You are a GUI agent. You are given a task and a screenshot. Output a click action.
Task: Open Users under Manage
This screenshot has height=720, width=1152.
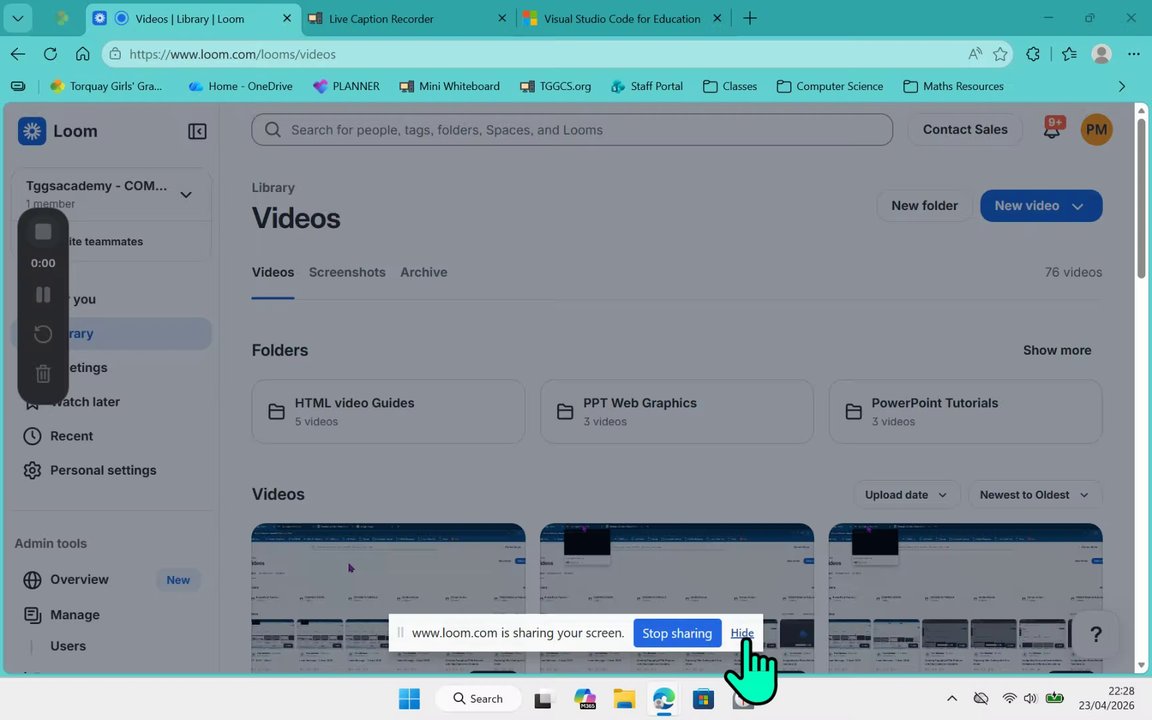point(68,646)
